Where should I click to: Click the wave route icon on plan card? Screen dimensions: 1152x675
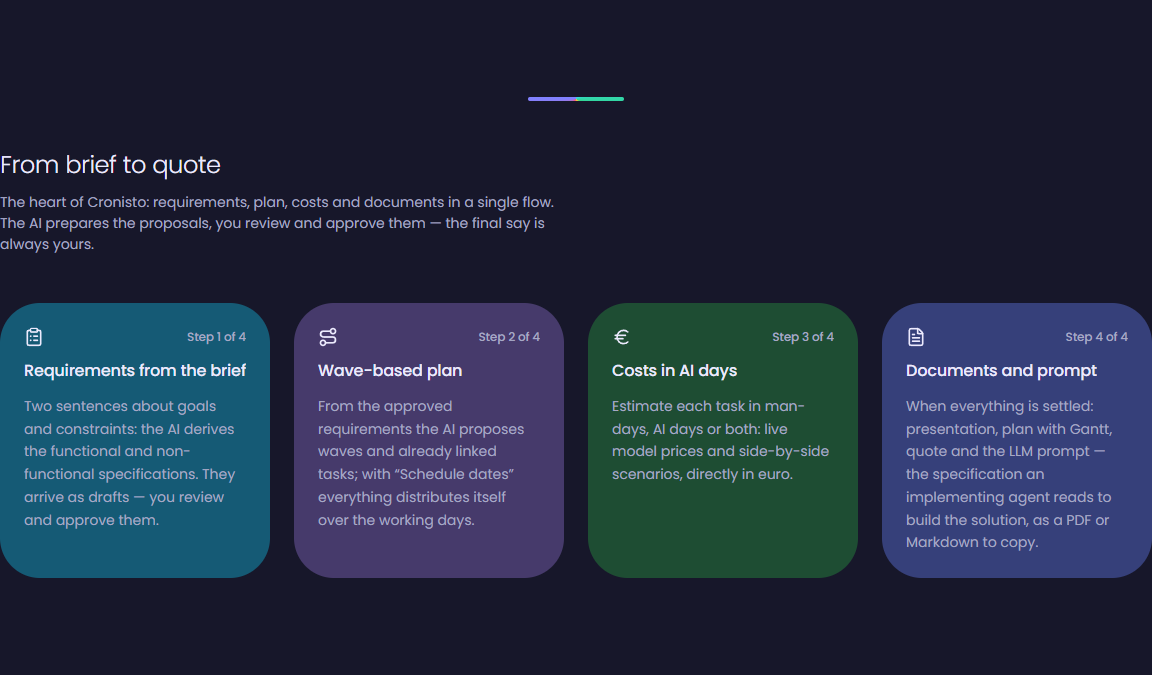(x=328, y=336)
